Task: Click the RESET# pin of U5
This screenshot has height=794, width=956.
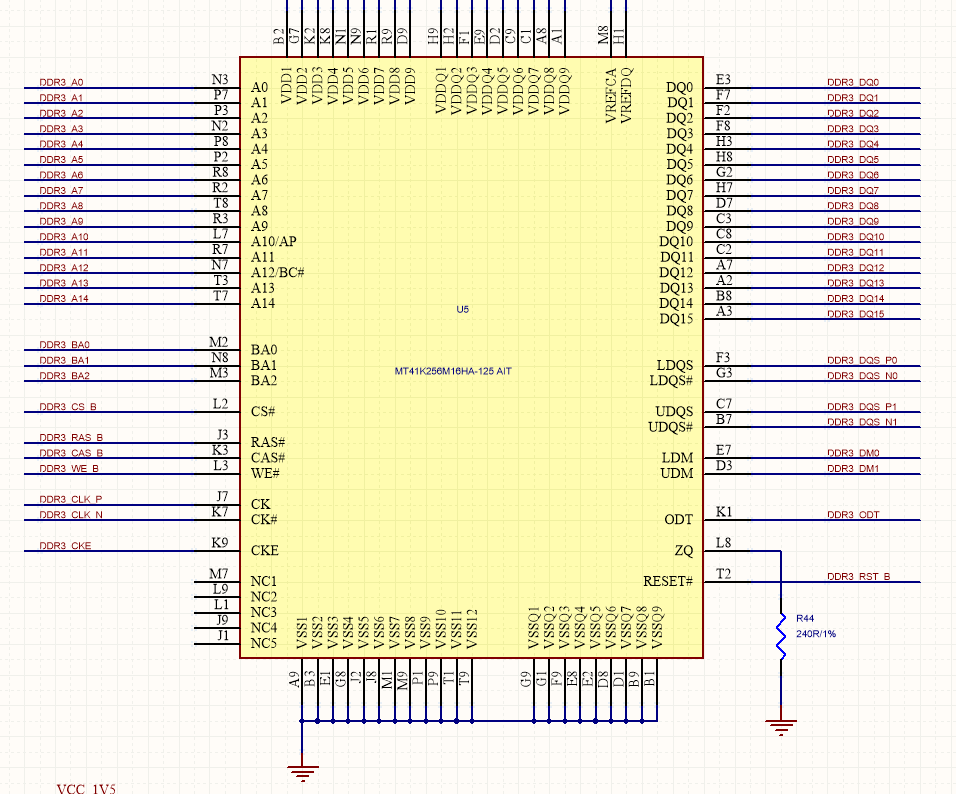Action: (x=670, y=580)
